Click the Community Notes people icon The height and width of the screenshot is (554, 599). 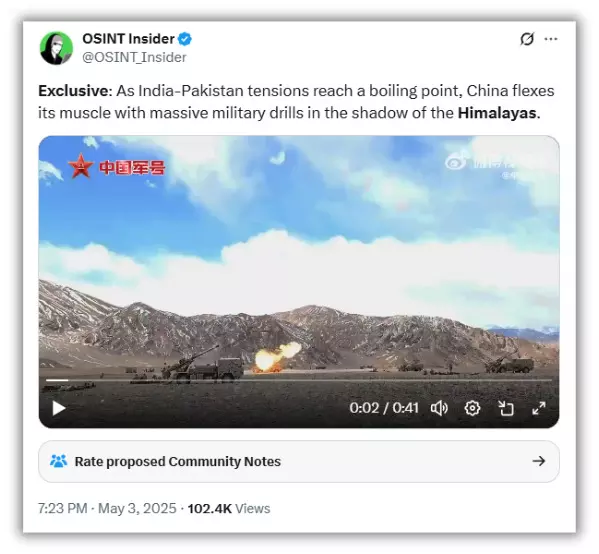pyautogui.click(x=58, y=461)
